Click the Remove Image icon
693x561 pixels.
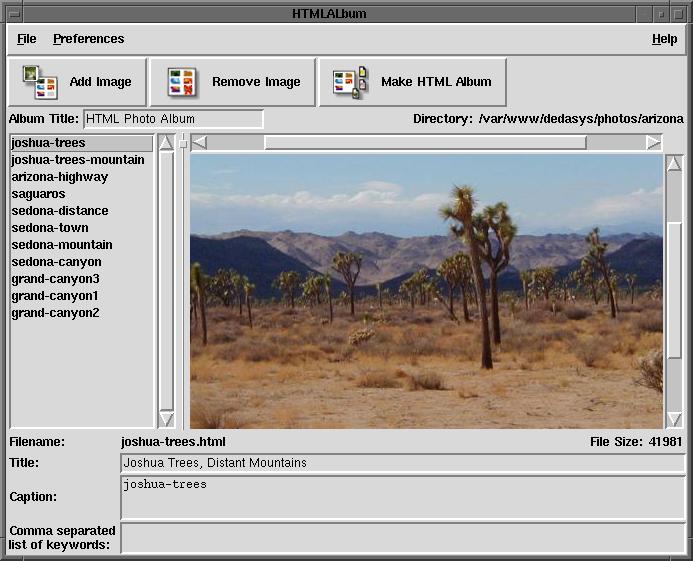[x=181, y=82]
